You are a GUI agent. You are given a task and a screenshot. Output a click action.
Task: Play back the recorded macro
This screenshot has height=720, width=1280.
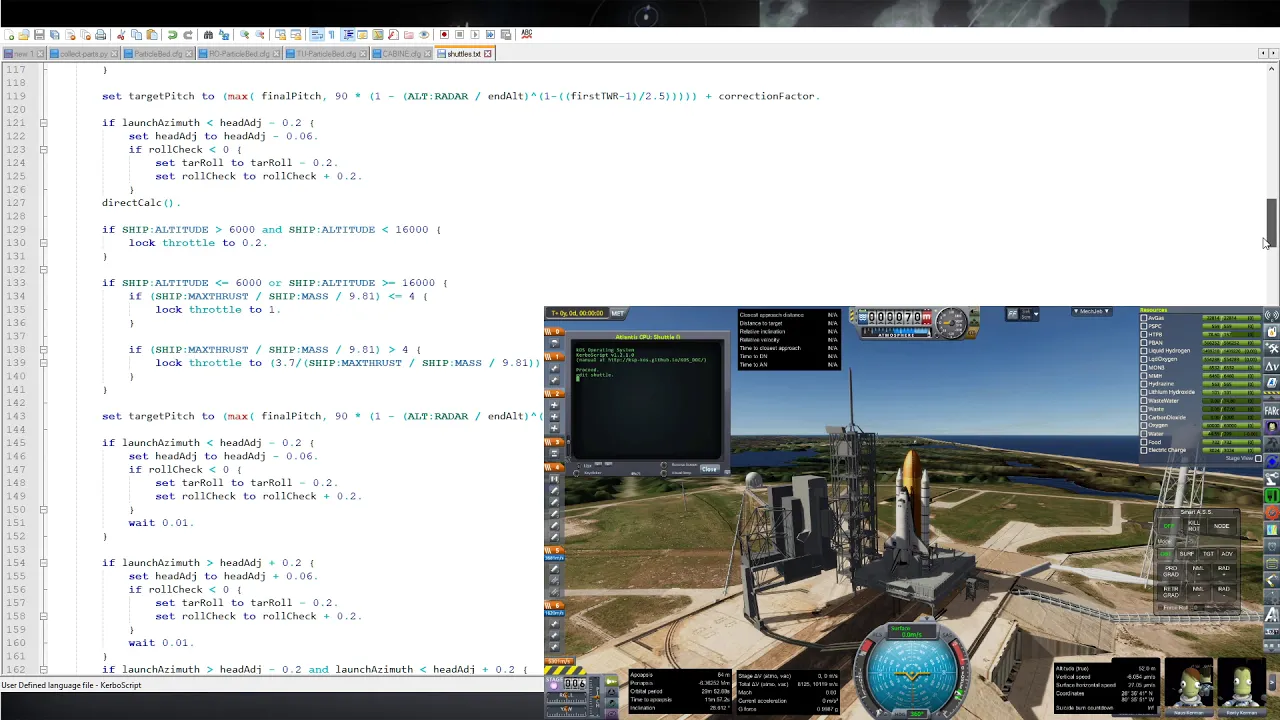[475, 34]
